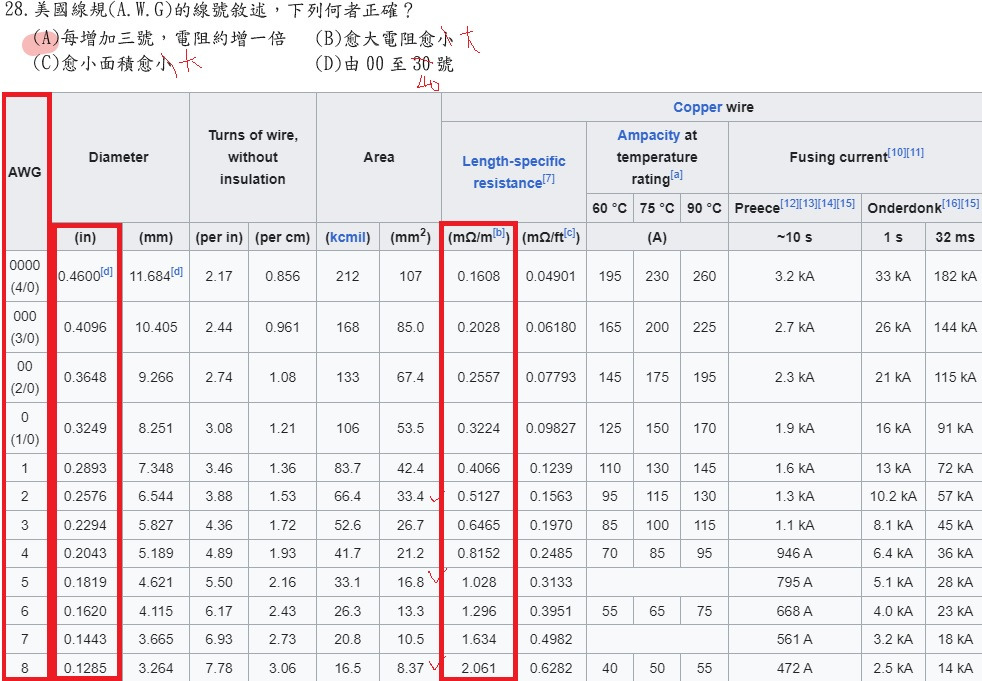Click answer option (D) text
The height and width of the screenshot is (681, 982).
(x=385, y=65)
